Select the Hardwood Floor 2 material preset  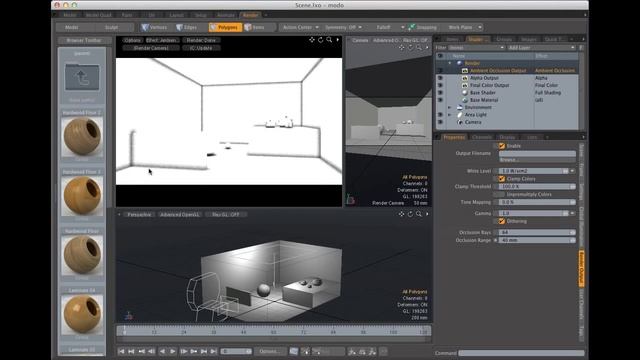click(82, 136)
